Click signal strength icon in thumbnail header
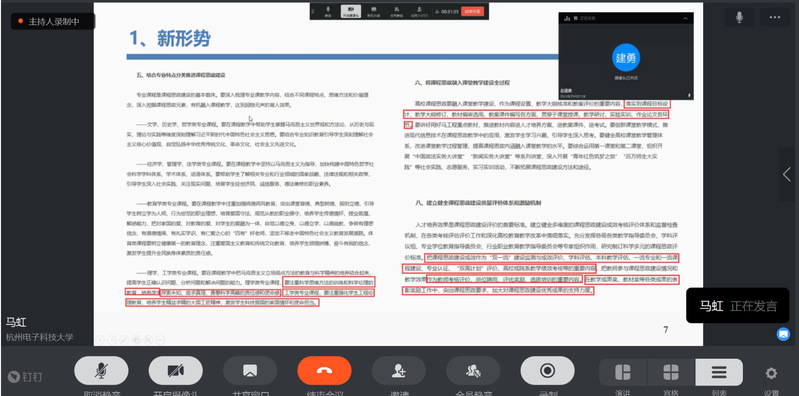This screenshot has height=396, width=799. pyautogui.click(x=567, y=18)
